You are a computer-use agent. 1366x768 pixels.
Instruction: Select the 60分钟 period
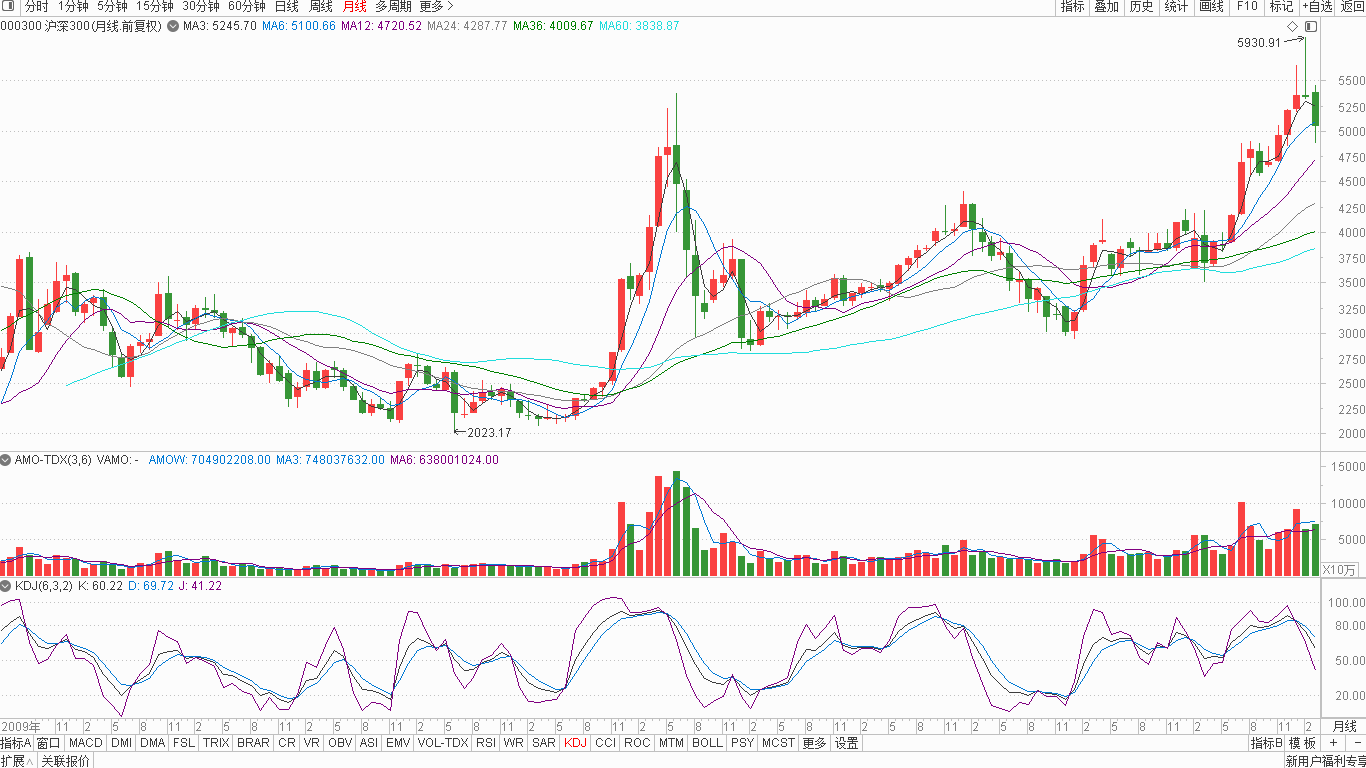246,6
